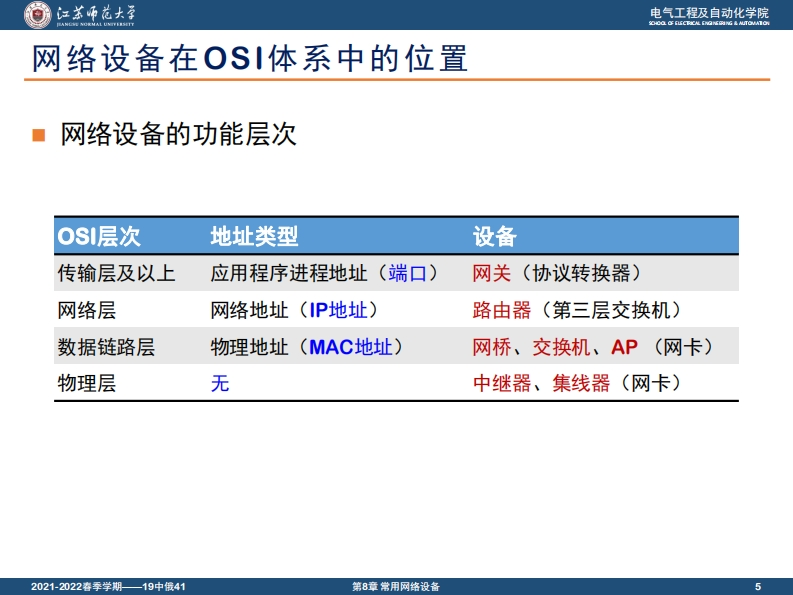Select the slide title 网络设备在OSI体系中的位置
This screenshot has width=793, height=595.
pos(250,57)
